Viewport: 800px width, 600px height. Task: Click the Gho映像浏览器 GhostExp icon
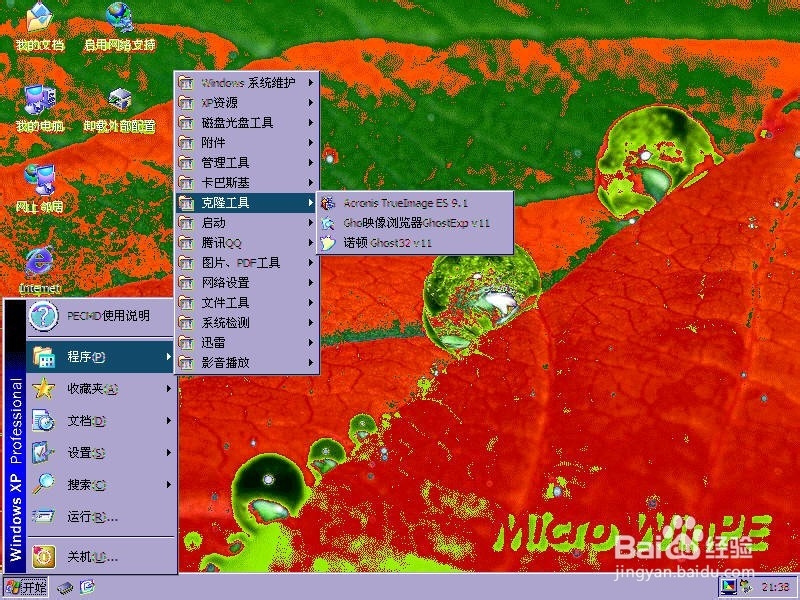point(328,223)
